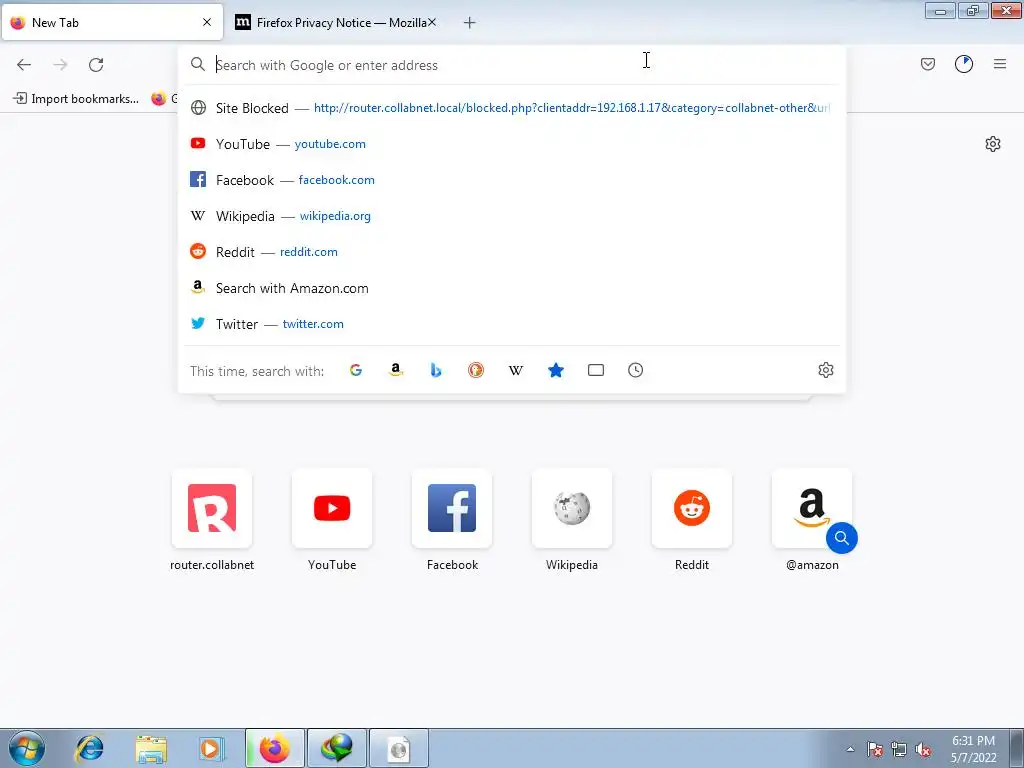Select the Facebook suggestion row
1024x768 pixels.
(x=511, y=180)
